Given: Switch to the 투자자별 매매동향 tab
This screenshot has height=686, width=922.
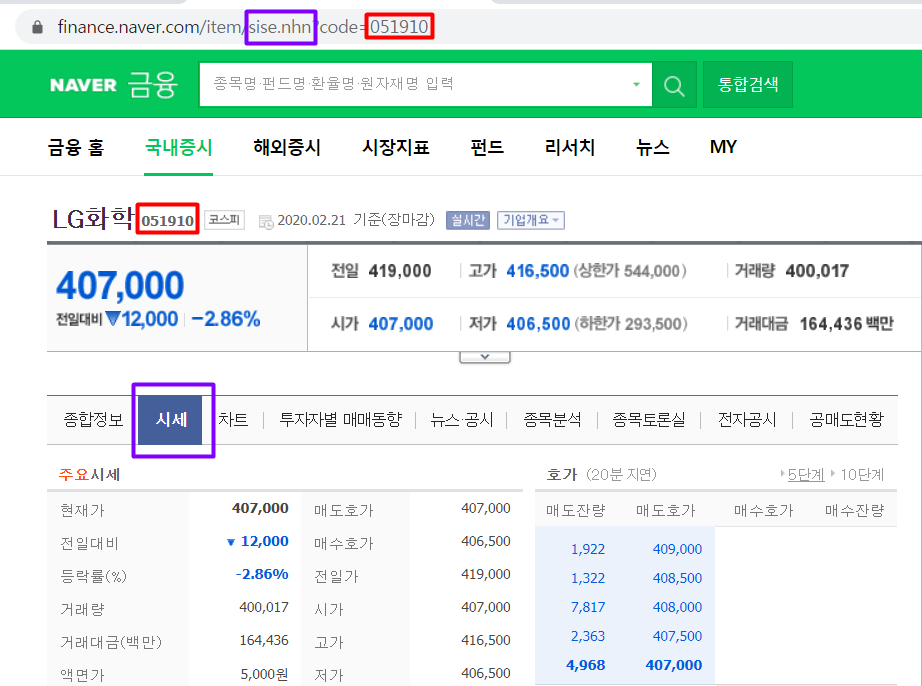Looking at the screenshot, I should coord(340,420).
